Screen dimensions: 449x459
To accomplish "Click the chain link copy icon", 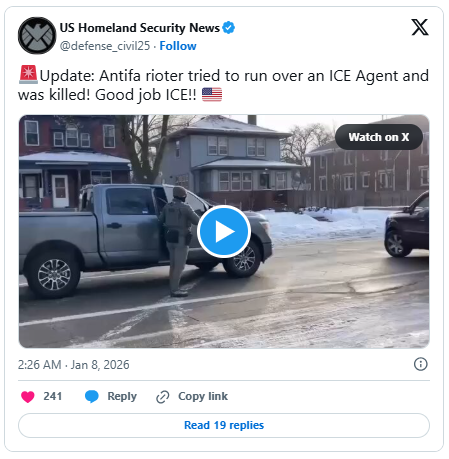I will click(163, 397).
